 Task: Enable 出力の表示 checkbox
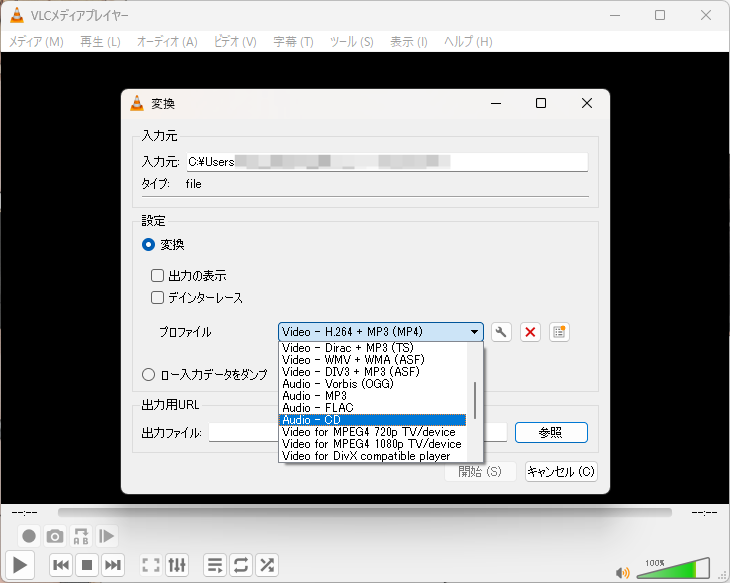click(x=157, y=276)
